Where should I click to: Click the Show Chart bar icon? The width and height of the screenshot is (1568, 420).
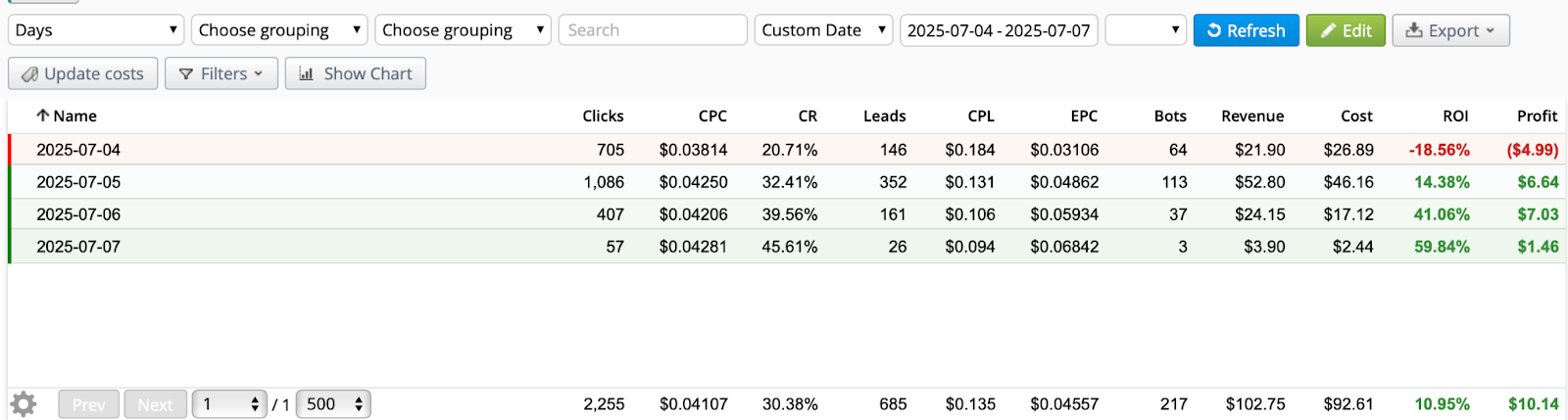click(307, 73)
